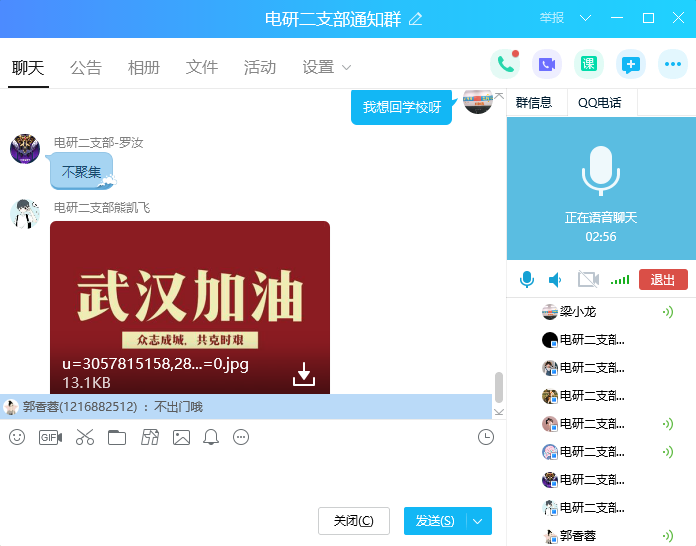
Task: Open the 群信息 tab
Action: [x=534, y=102]
